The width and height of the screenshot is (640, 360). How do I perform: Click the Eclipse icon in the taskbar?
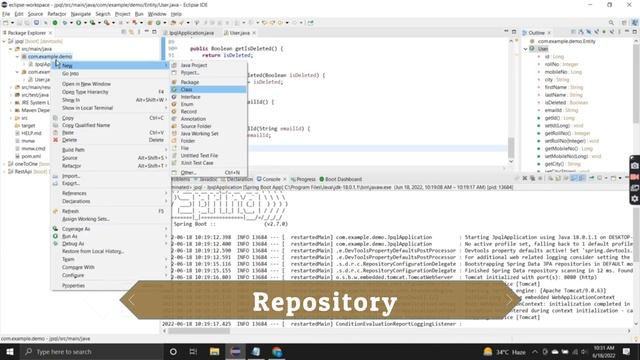coord(235,351)
